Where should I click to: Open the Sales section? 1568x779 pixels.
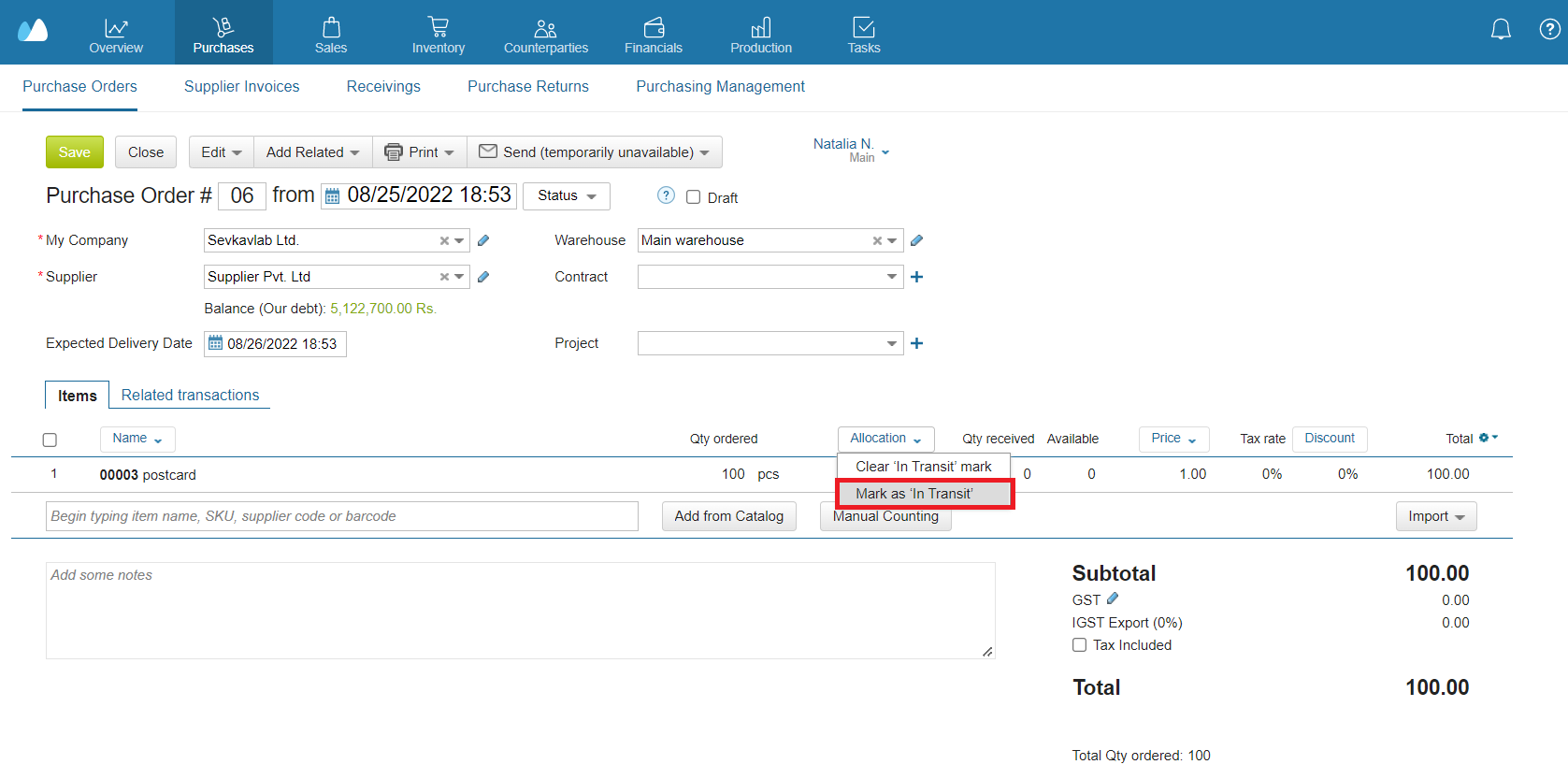tap(331, 33)
